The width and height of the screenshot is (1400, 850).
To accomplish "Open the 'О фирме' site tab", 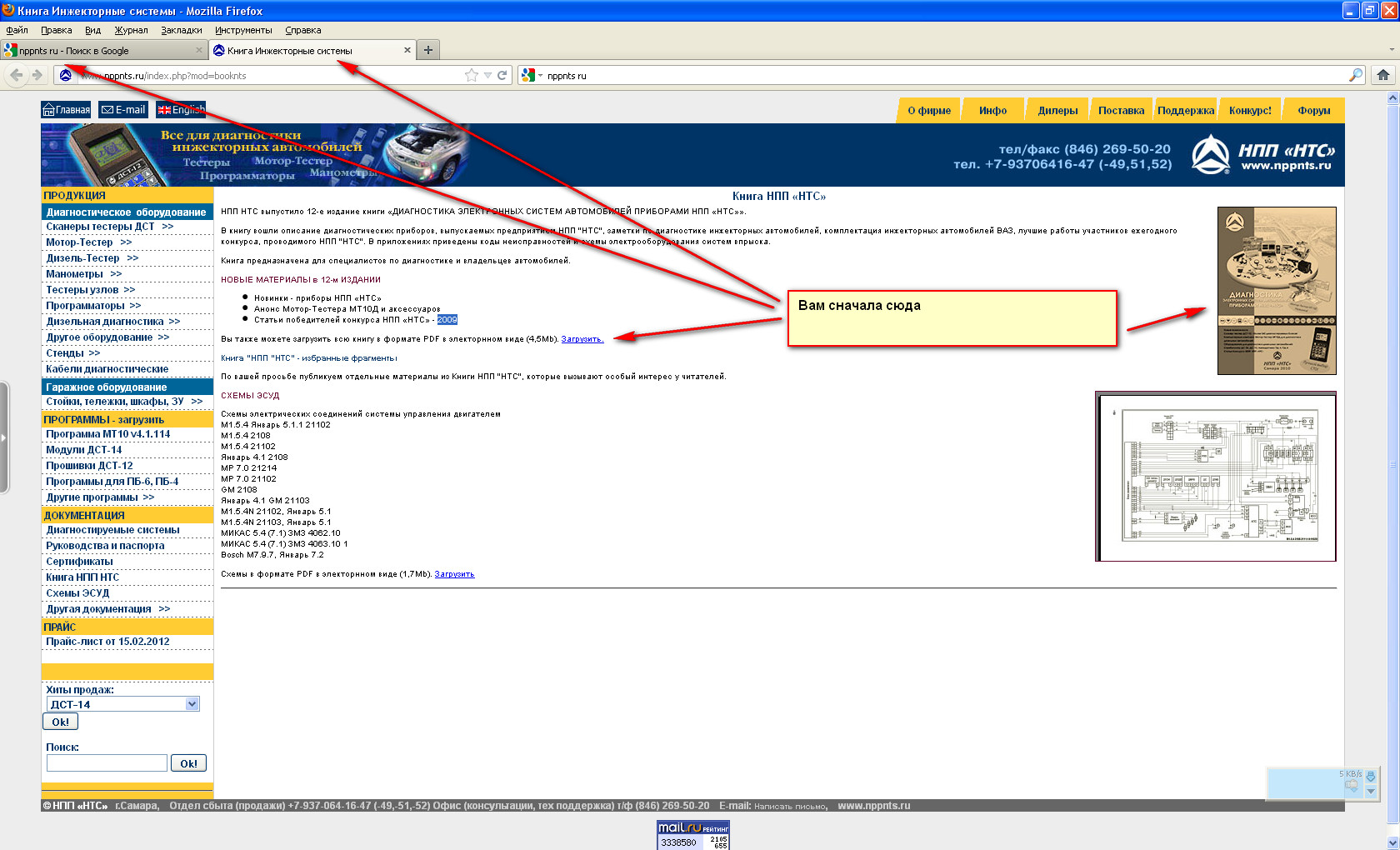I will click(x=928, y=110).
